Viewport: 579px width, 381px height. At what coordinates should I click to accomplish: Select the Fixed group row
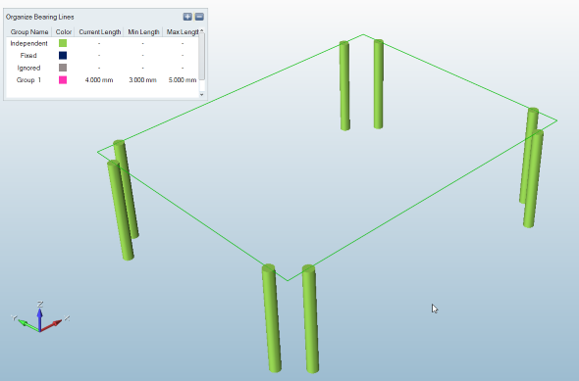tap(102, 55)
